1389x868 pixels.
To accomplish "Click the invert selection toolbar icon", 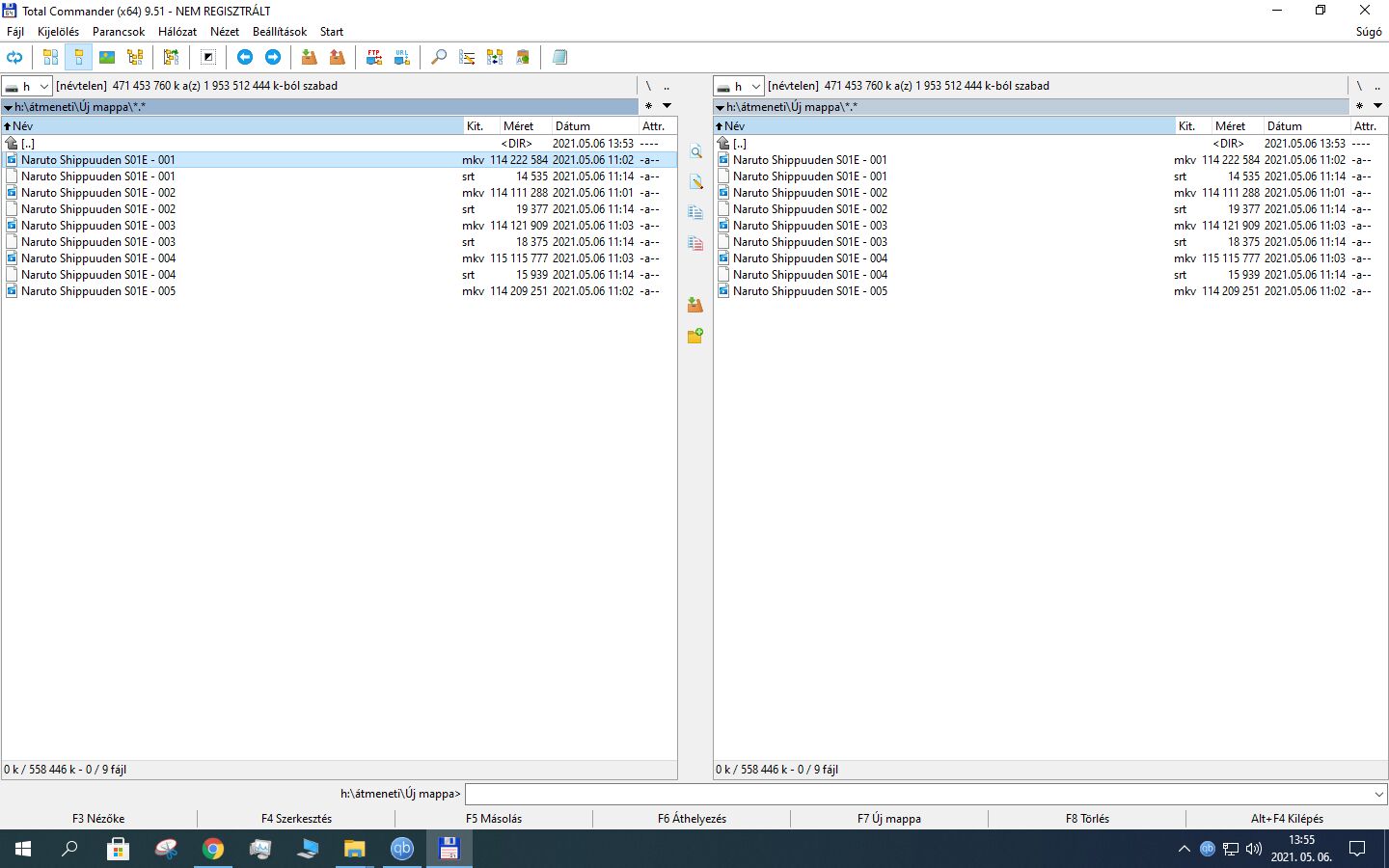I will [x=208, y=58].
